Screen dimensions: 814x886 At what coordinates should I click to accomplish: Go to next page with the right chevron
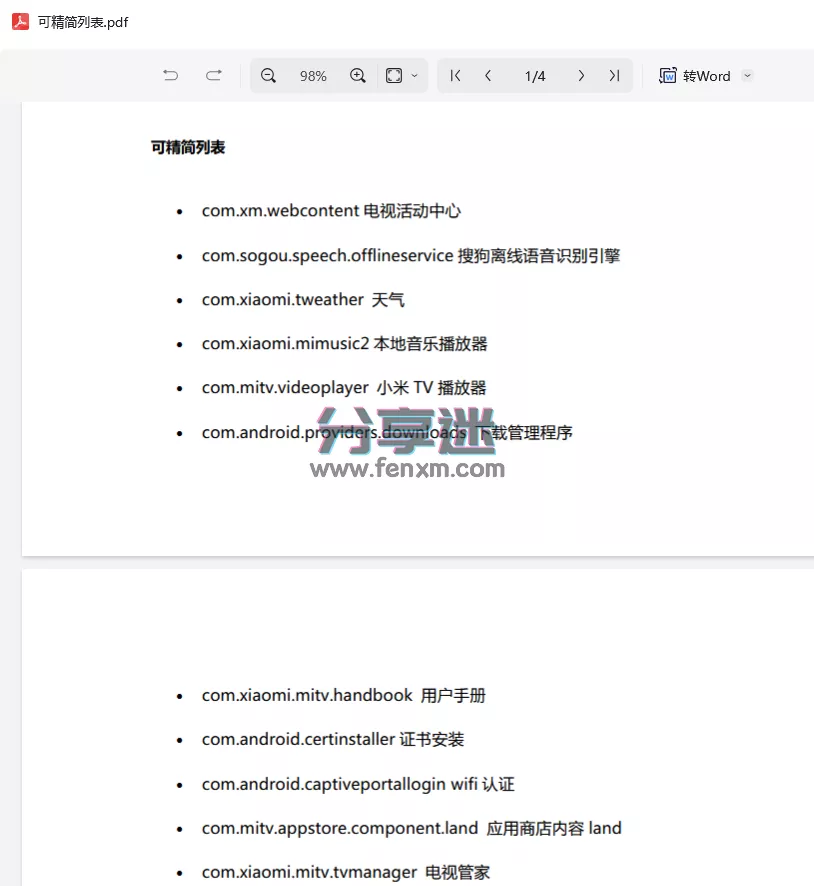coord(582,75)
